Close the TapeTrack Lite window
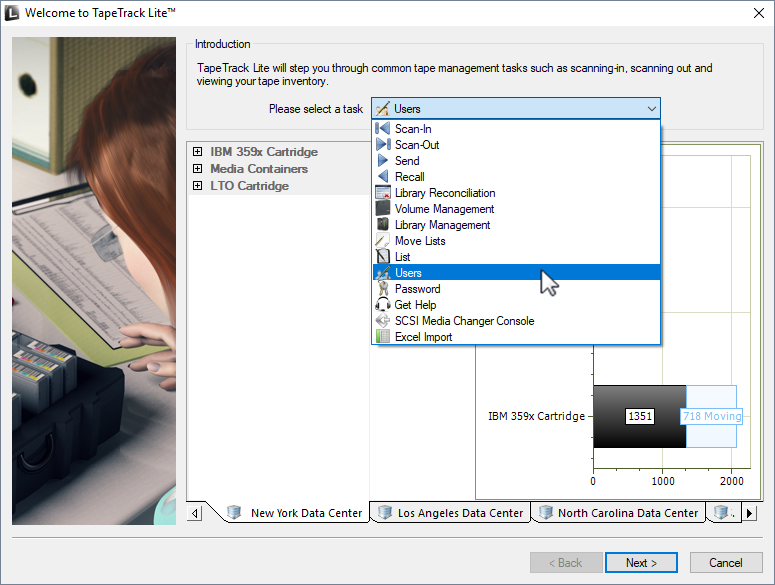 pyautogui.click(x=759, y=13)
